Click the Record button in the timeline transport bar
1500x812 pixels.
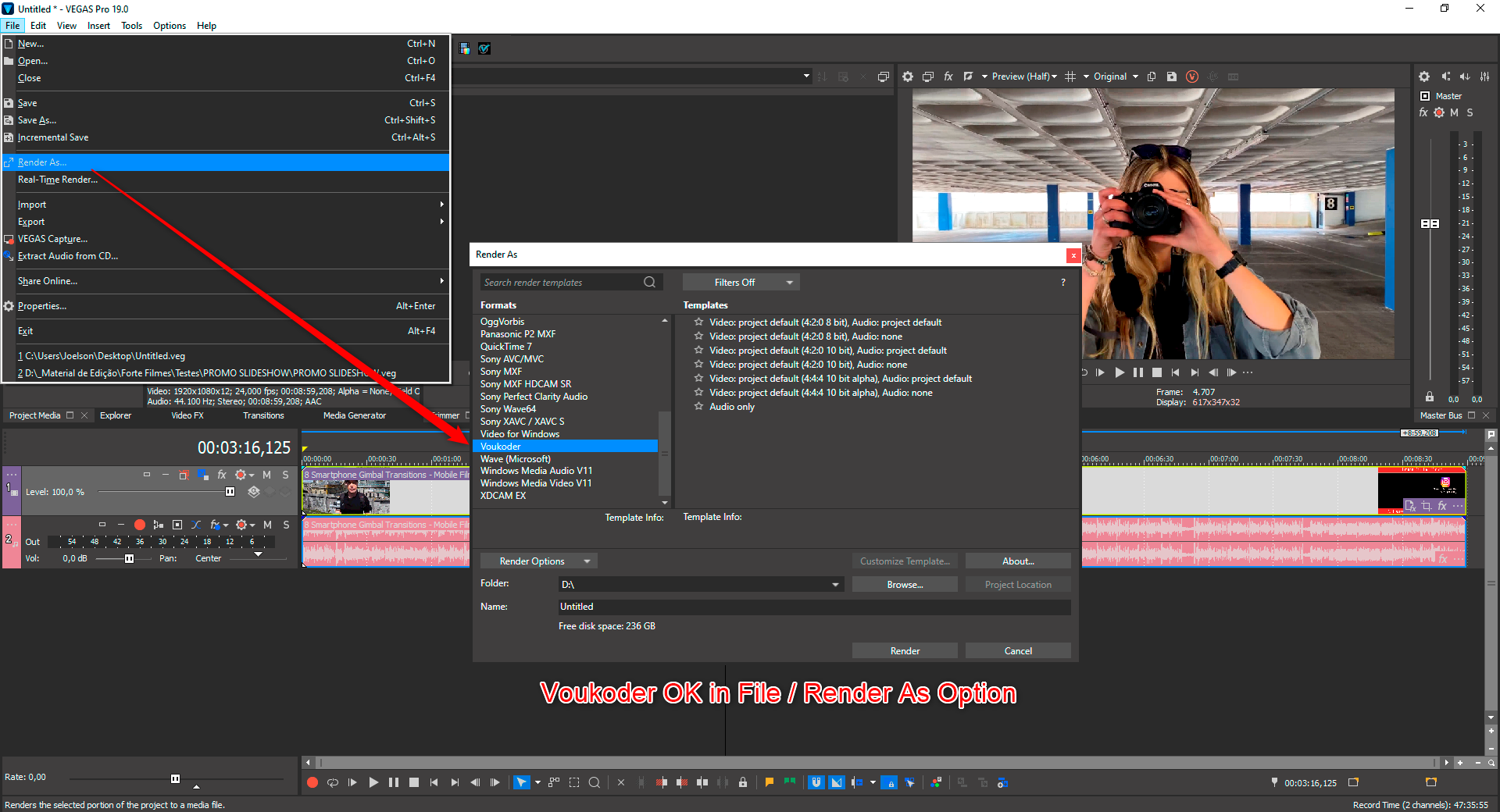pos(312,782)
